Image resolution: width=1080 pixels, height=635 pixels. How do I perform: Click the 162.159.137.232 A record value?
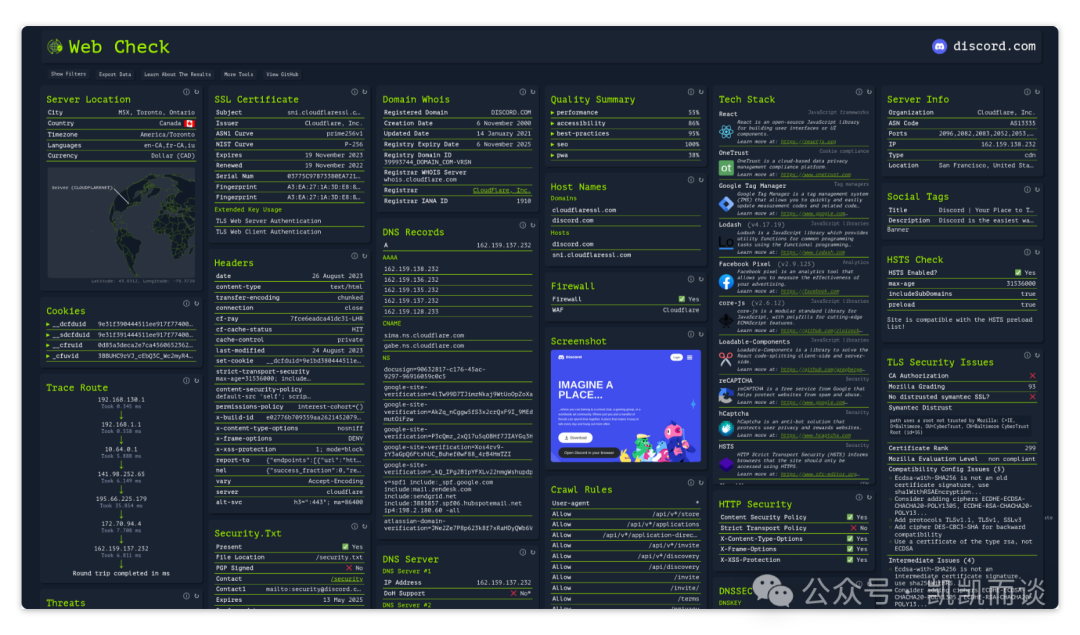[x=504, y=245]
